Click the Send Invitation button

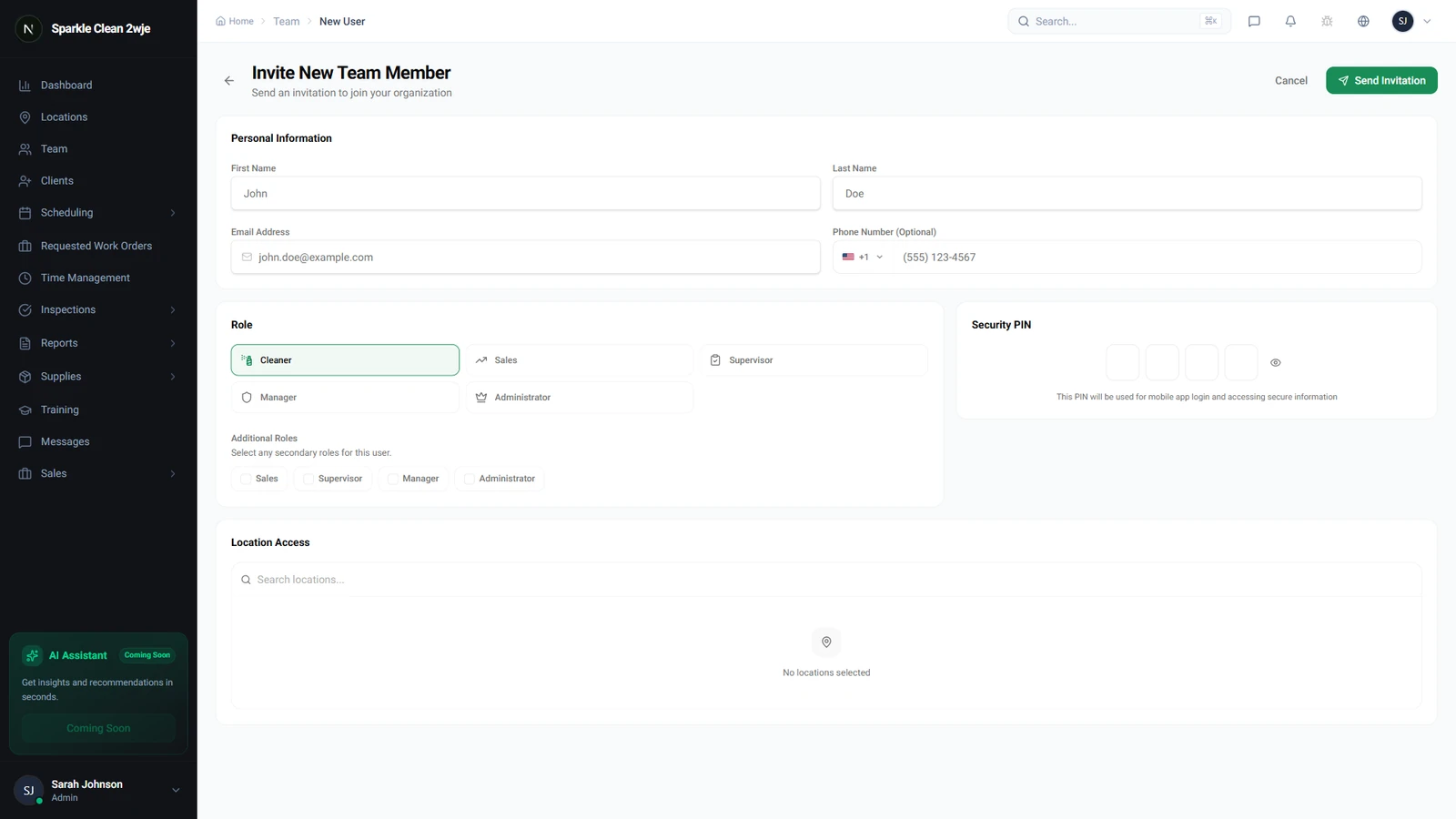pyautogui.click(x=1381, y=81)
